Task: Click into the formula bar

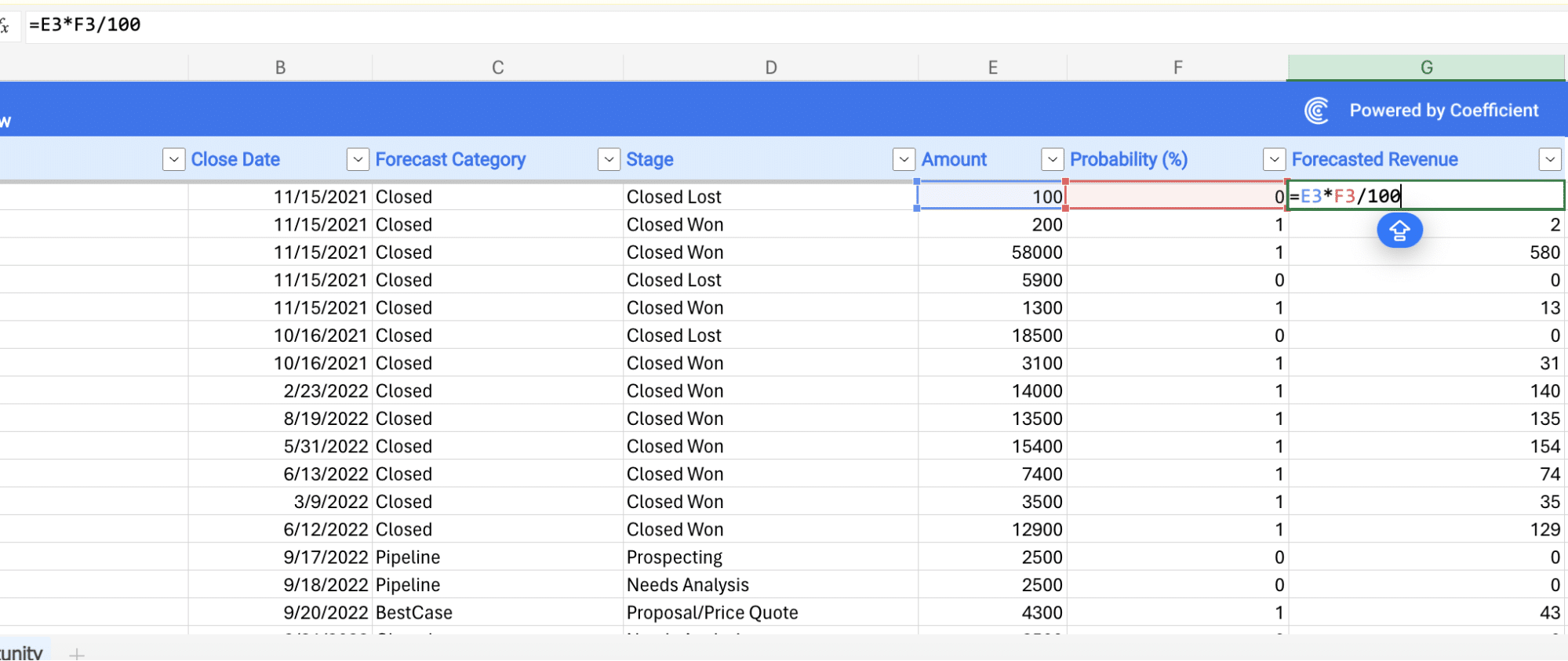Action: tap(784, 25)
